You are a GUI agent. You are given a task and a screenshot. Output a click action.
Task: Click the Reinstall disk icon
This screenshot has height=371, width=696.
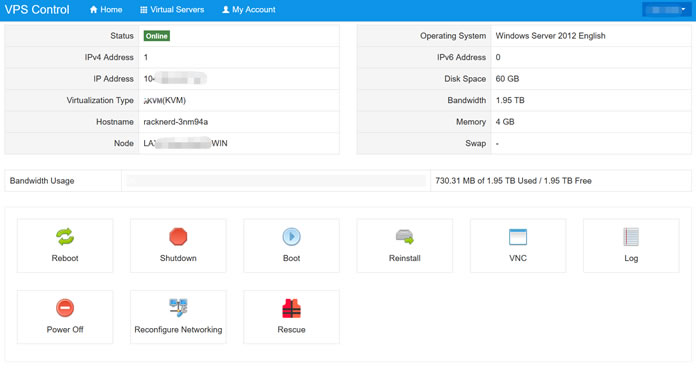404,237
